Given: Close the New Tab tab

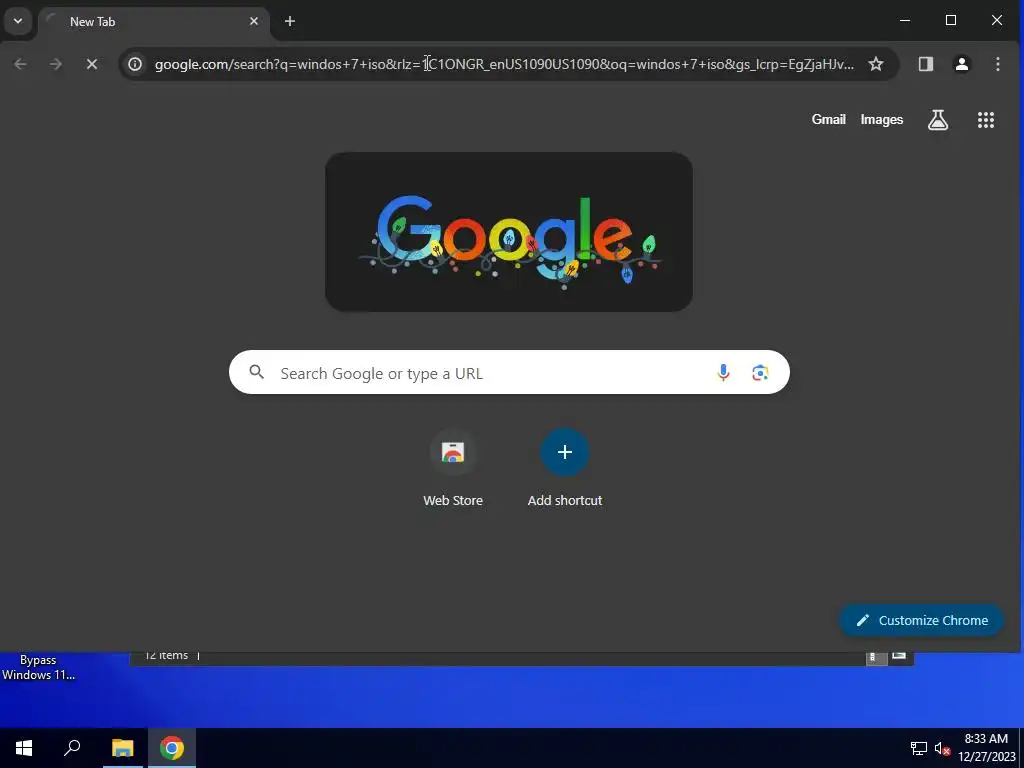Looking at the screenshot, I should [x=254, y=22].
